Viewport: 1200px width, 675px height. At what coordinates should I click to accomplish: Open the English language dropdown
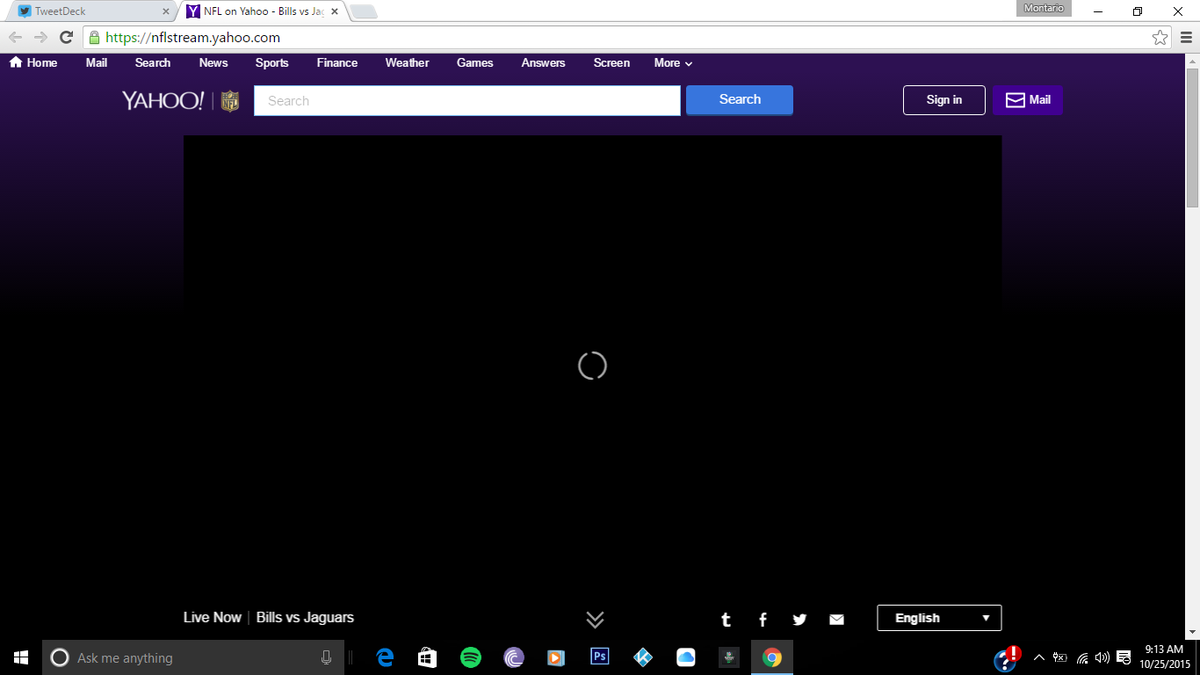[939, 618]
